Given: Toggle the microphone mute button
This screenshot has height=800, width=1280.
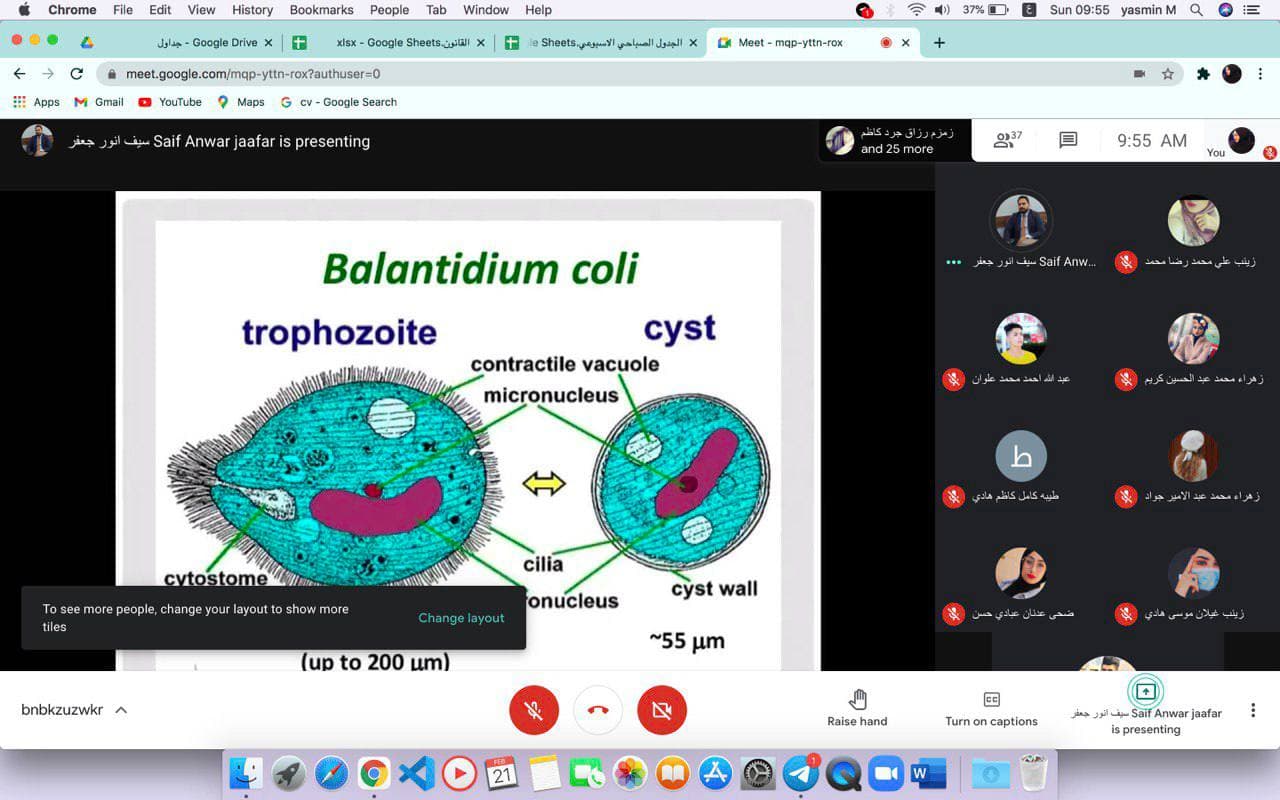Looking at the screenshot, I should (534, 710).
